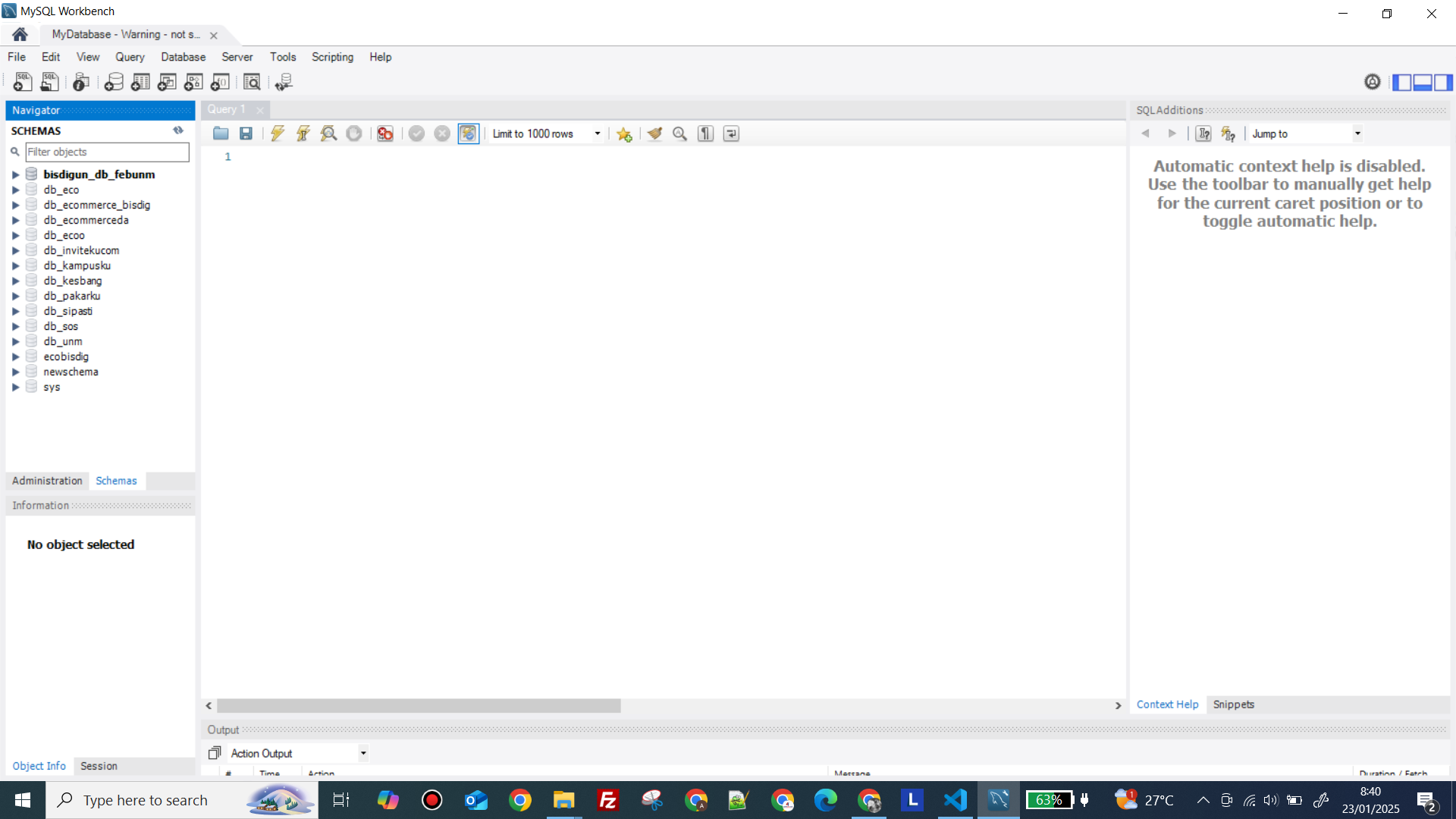Open a SQL script file folder icon
This screenshot has width=1456, height=819.
click(221, 133)
